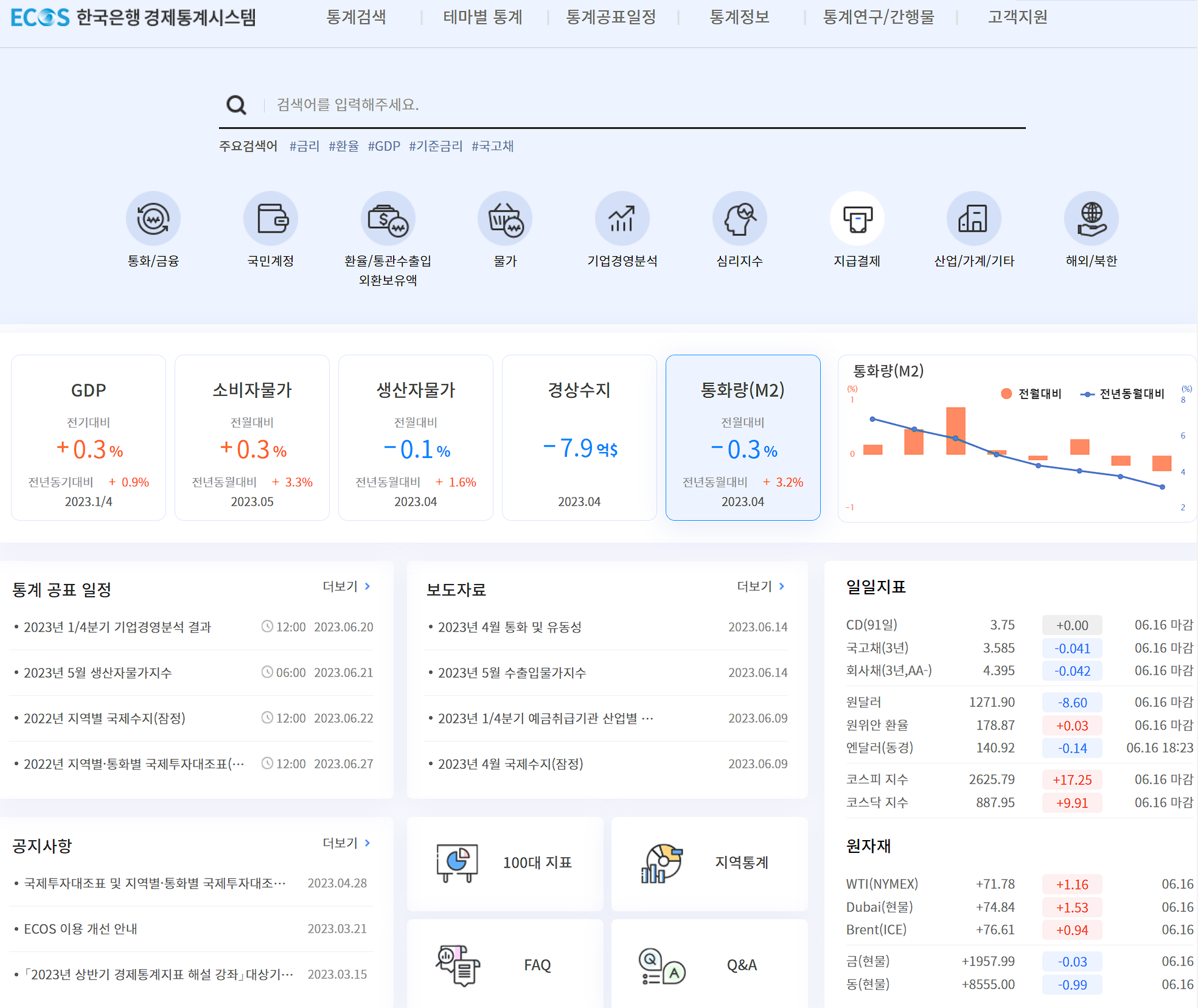1198x1008 pixels.
Task: Click the 지급결제 icon
Action: click(x=857, y=218)
